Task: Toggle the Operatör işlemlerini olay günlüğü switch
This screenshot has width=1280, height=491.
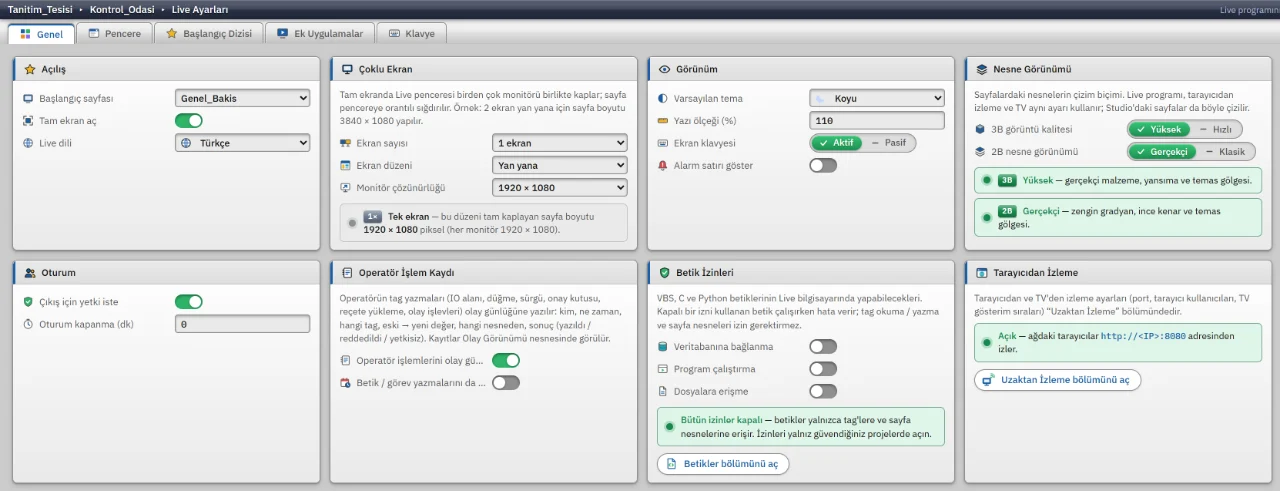Action: pos(506,360)
